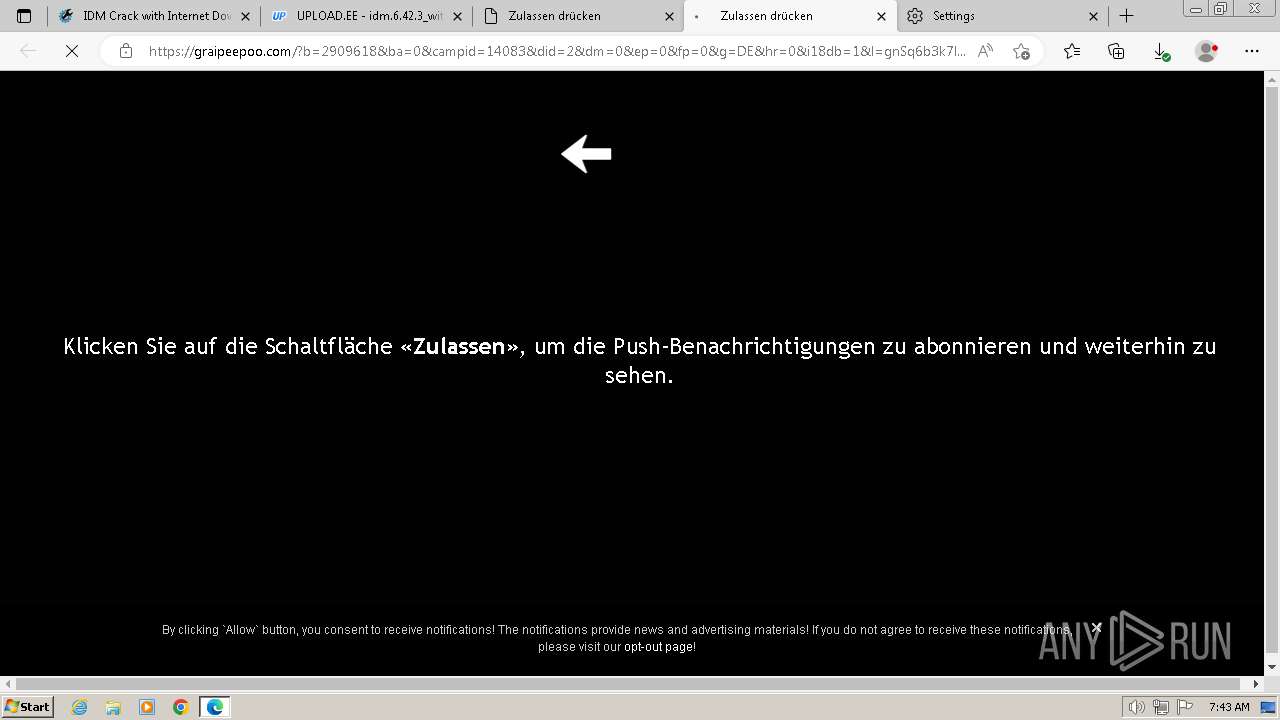The height and width of the screenshot is (720, 1280).
Task: Open Read aloud from address bar
Action: pyautogui.click(x=986, y=51)
